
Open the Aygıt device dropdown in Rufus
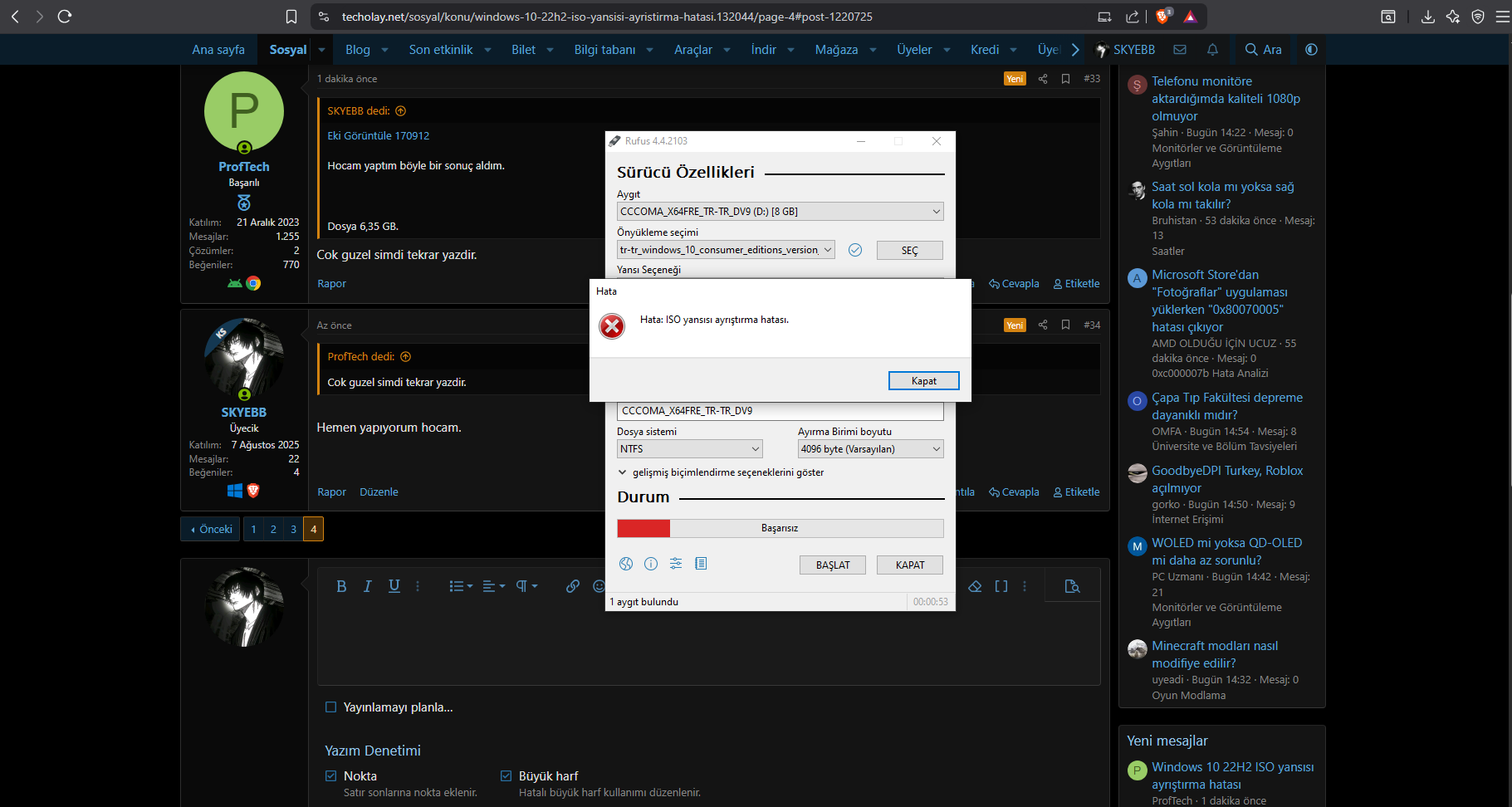click(x=780, y=212)
